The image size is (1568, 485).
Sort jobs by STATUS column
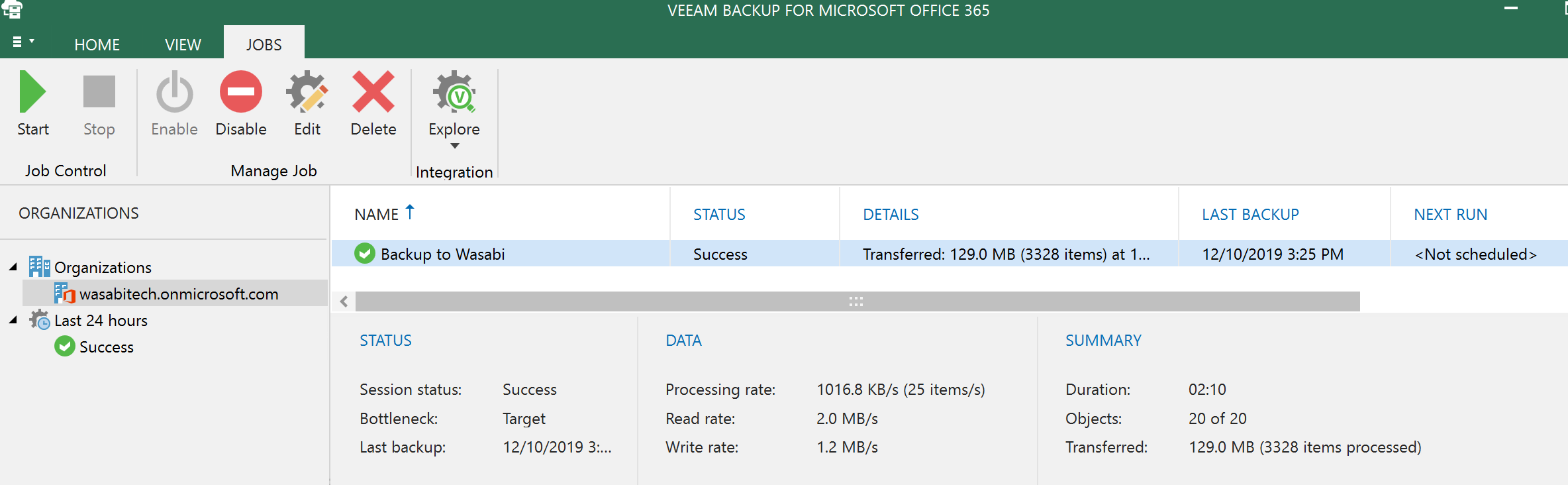[719, 214]
